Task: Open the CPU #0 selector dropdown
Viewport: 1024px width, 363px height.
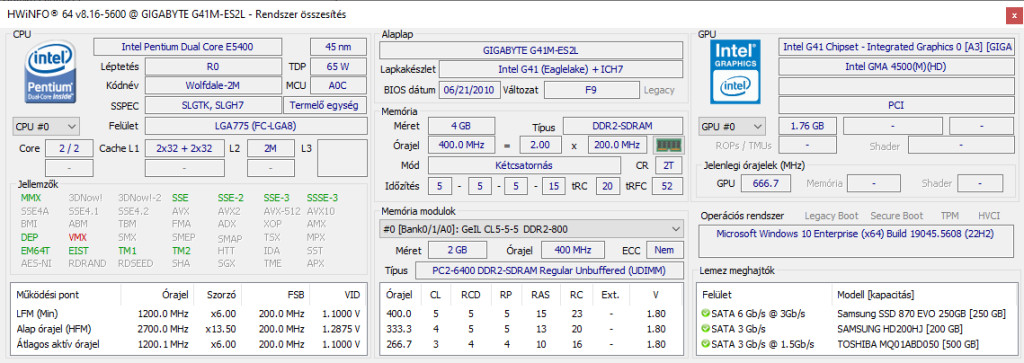Action: [46, 126]
